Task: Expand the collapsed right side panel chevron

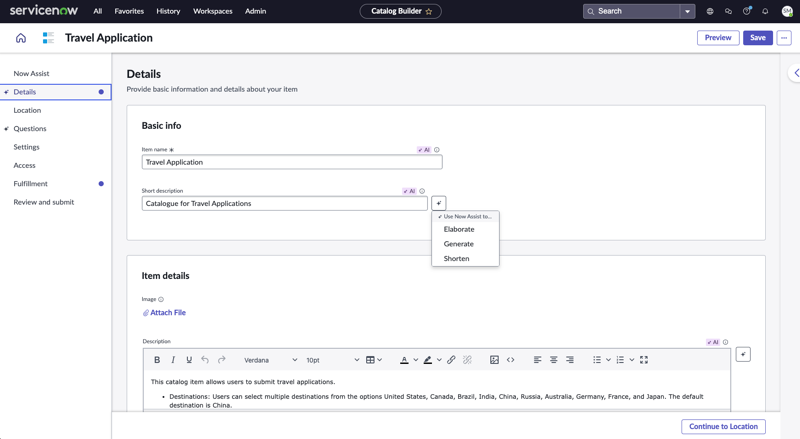Action: pyautogui.click(x=796, y=73)
